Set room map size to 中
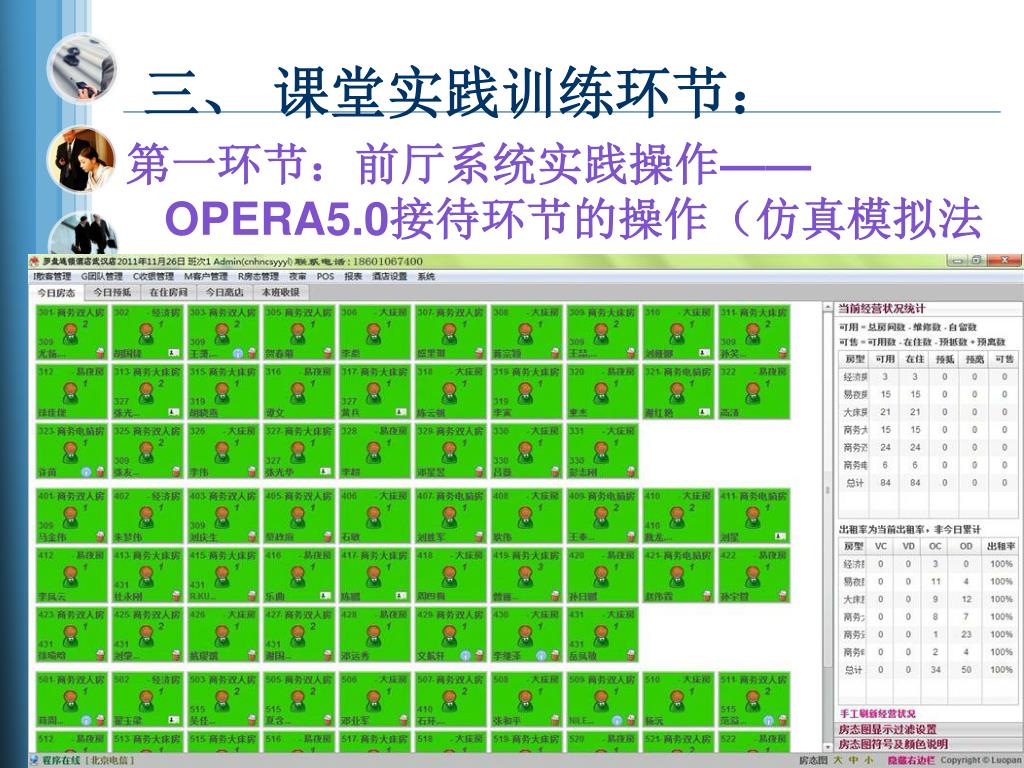The width and height of the screenshot is (1024, 768). (x=854, y=760)
